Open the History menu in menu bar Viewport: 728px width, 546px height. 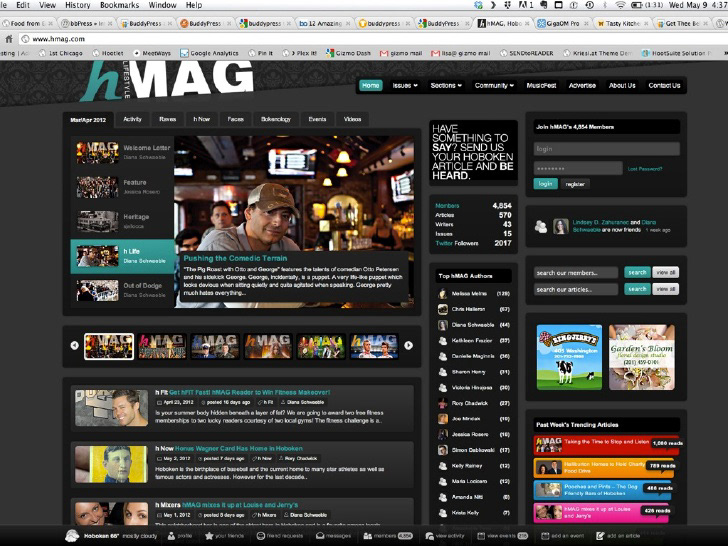click(x=78, y=5)
